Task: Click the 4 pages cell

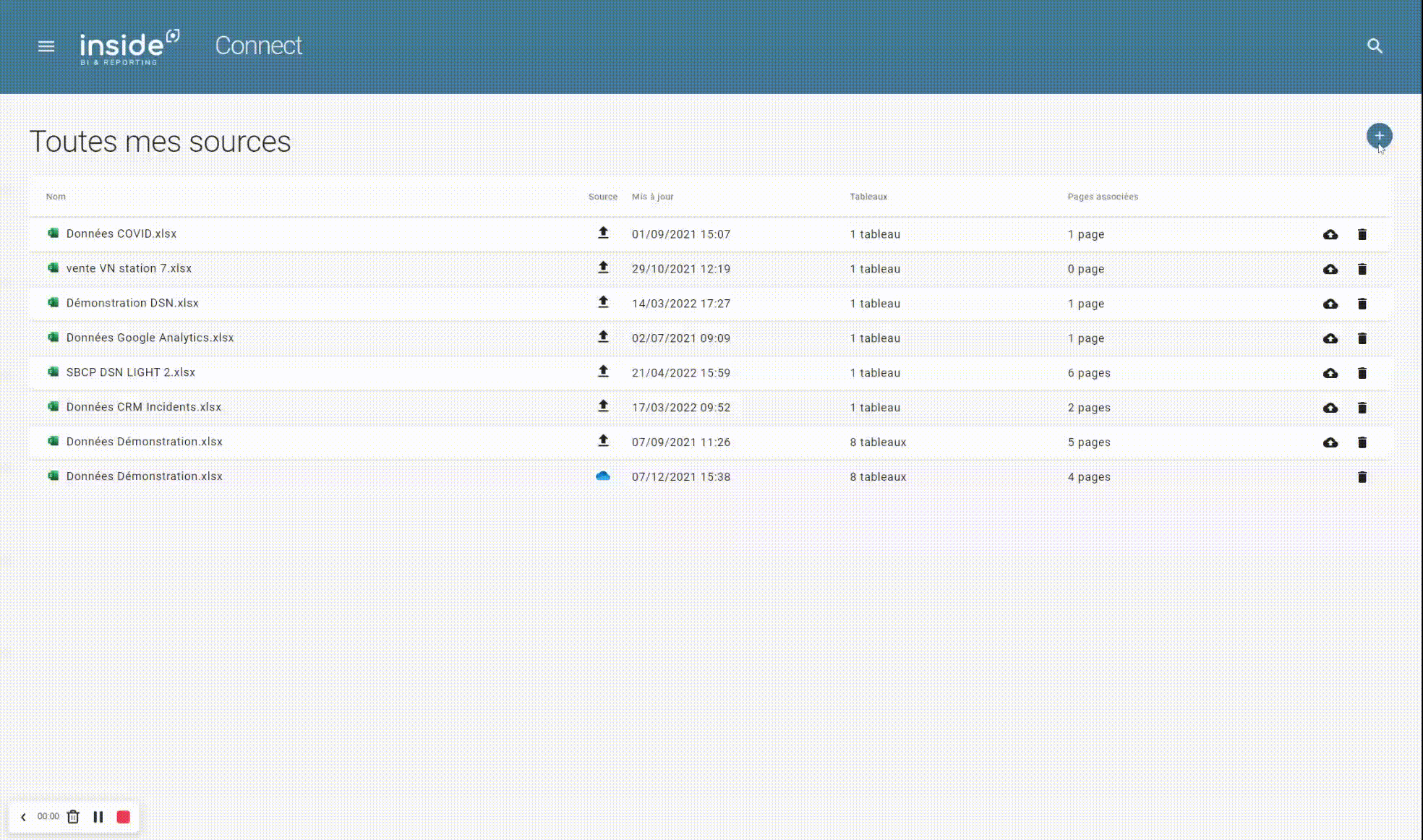Action: point(1089,477)
